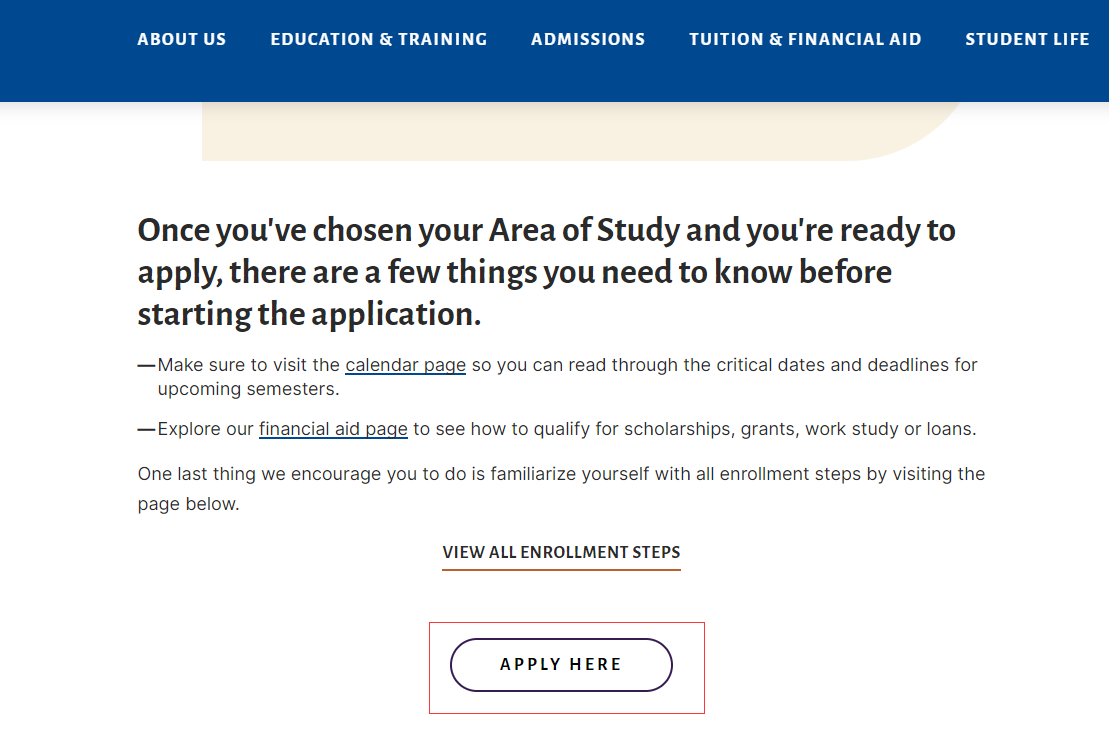Go to the Student Life menu
This screenshot has width=1109, height=735.
coord(1027,40)
